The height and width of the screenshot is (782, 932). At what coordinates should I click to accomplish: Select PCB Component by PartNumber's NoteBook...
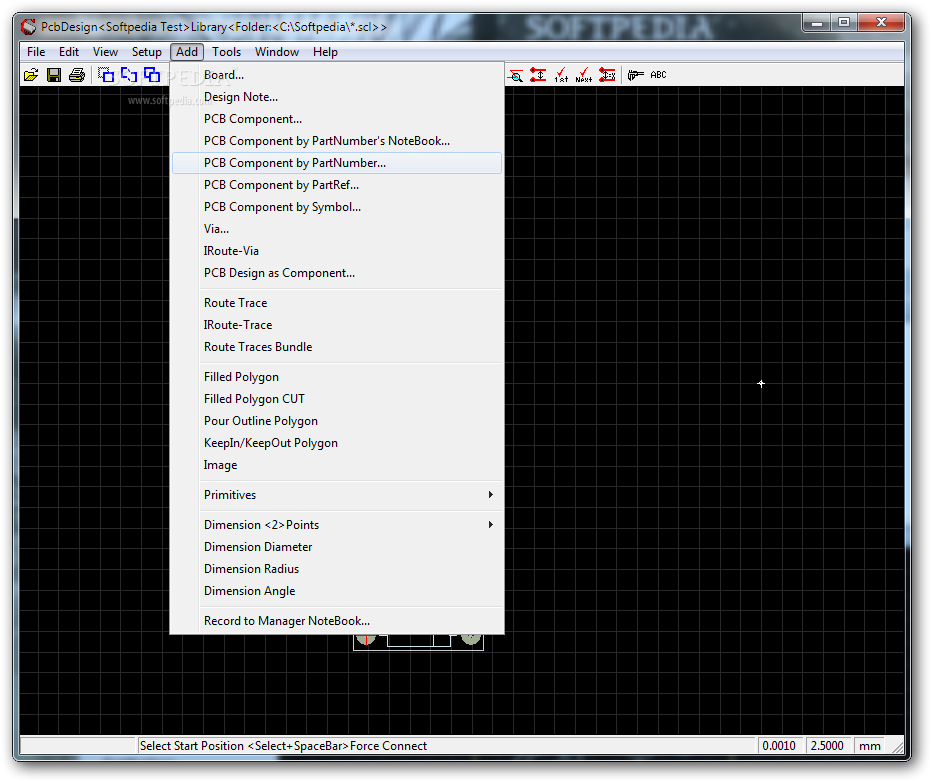point(337,141)
